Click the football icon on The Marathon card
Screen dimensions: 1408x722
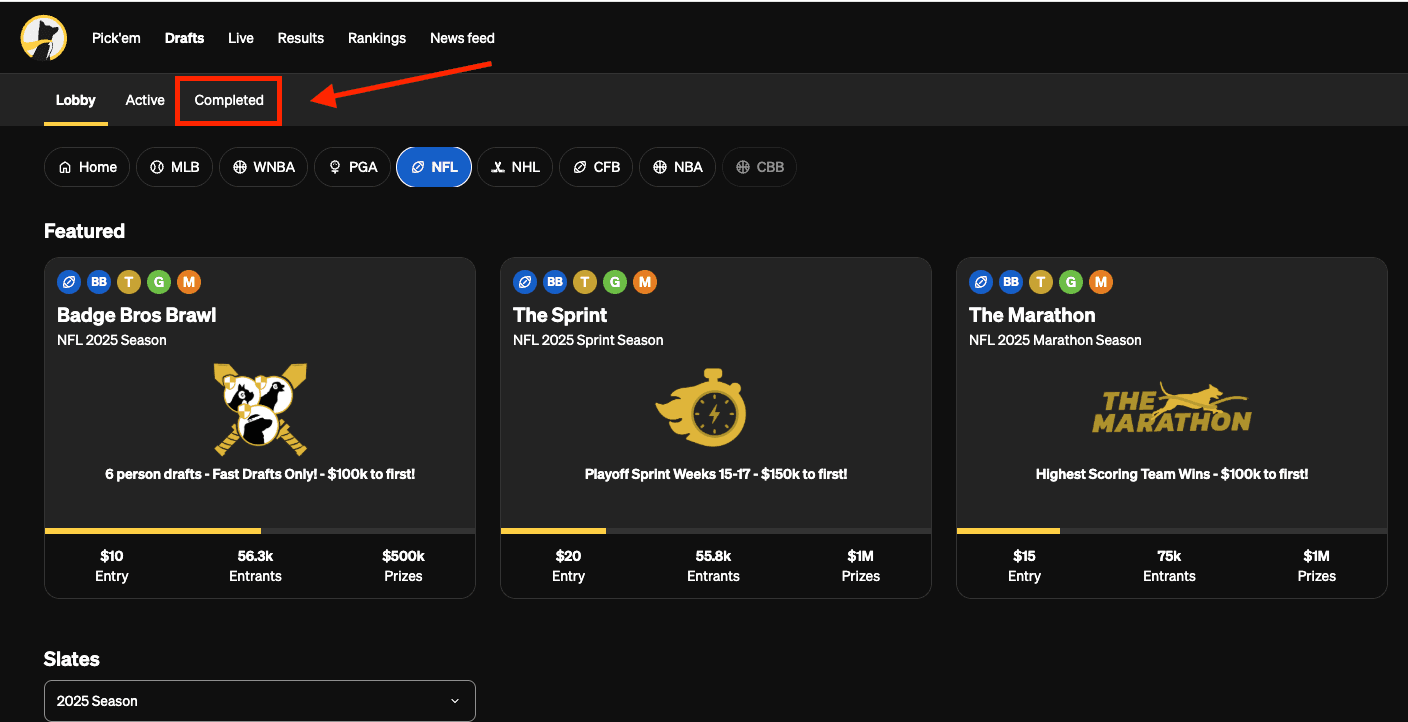981,282
